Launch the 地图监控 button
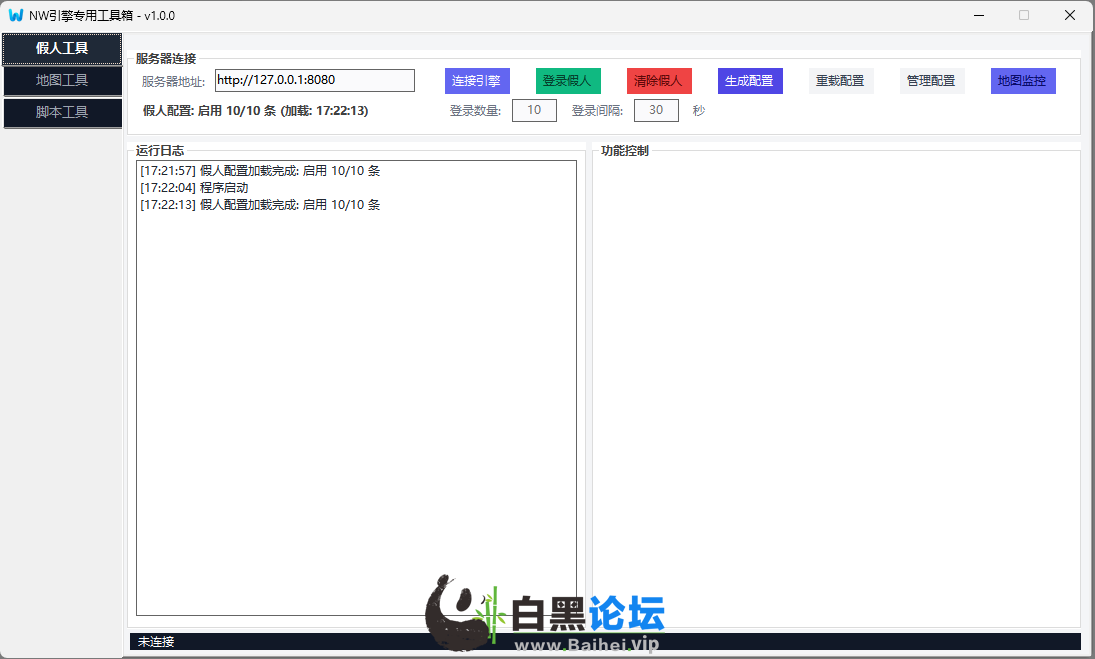 coord(1023,81)
